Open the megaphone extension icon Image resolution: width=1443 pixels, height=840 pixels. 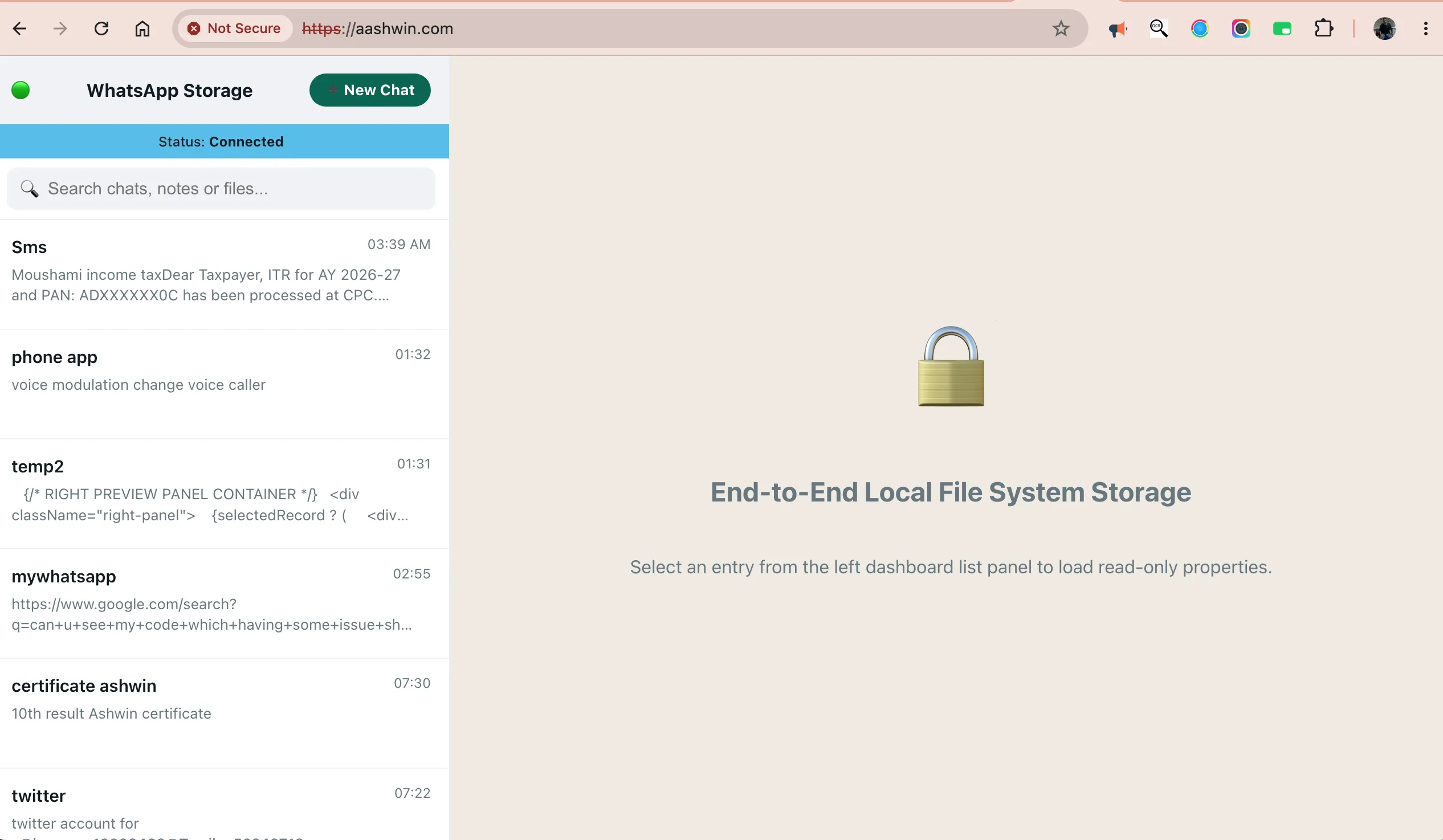tap(1117, 28)
